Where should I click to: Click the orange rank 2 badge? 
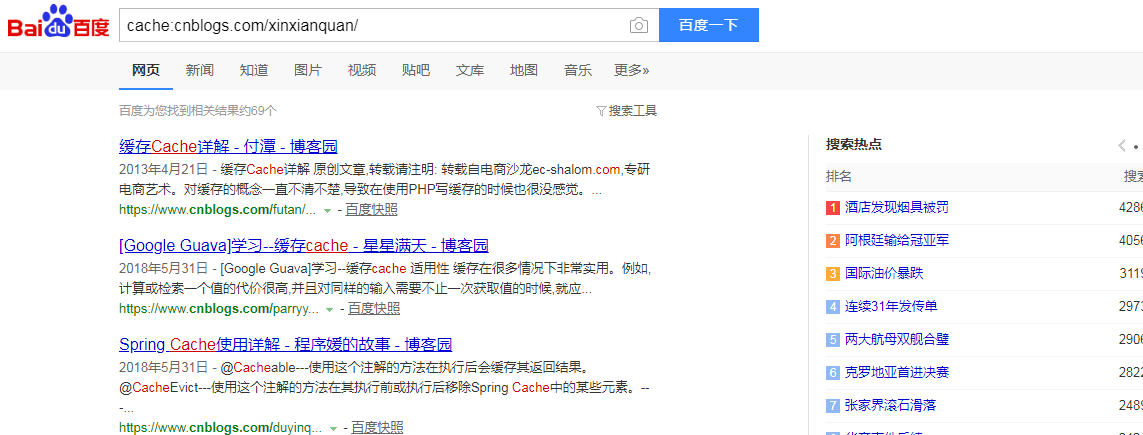[832, 241]
